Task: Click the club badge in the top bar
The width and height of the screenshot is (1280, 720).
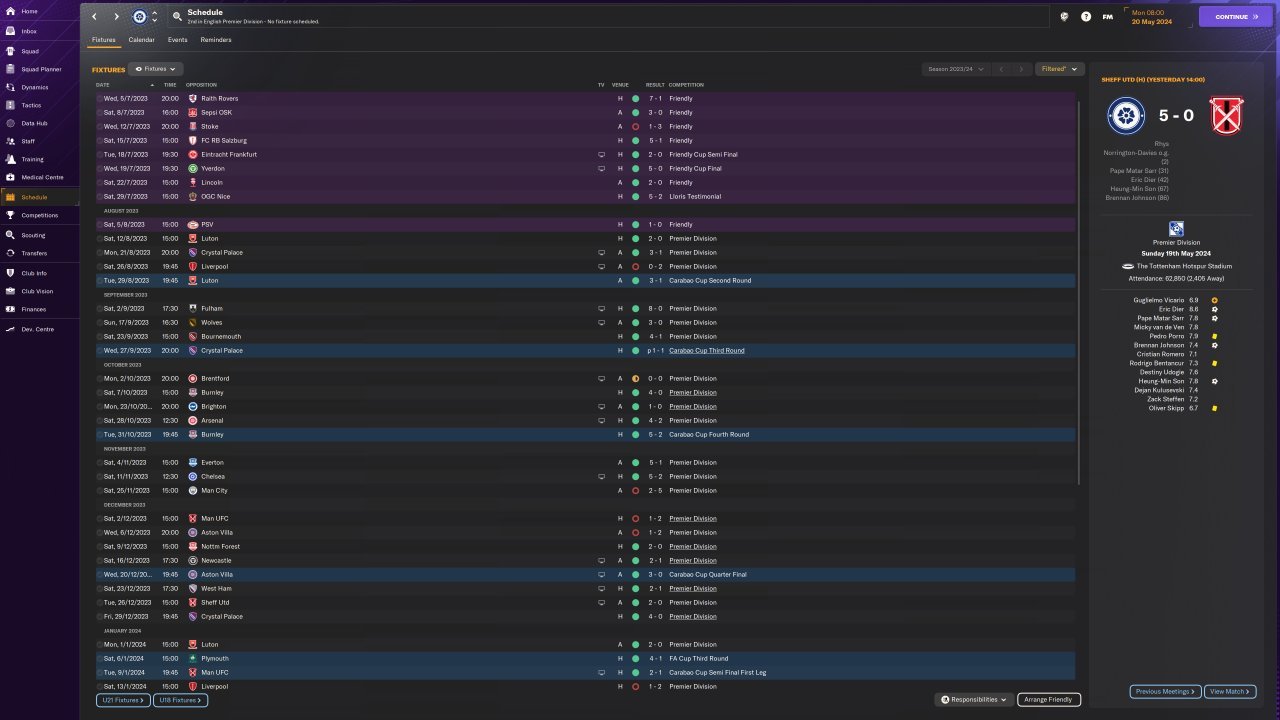Action: click(x=139, y=17)
